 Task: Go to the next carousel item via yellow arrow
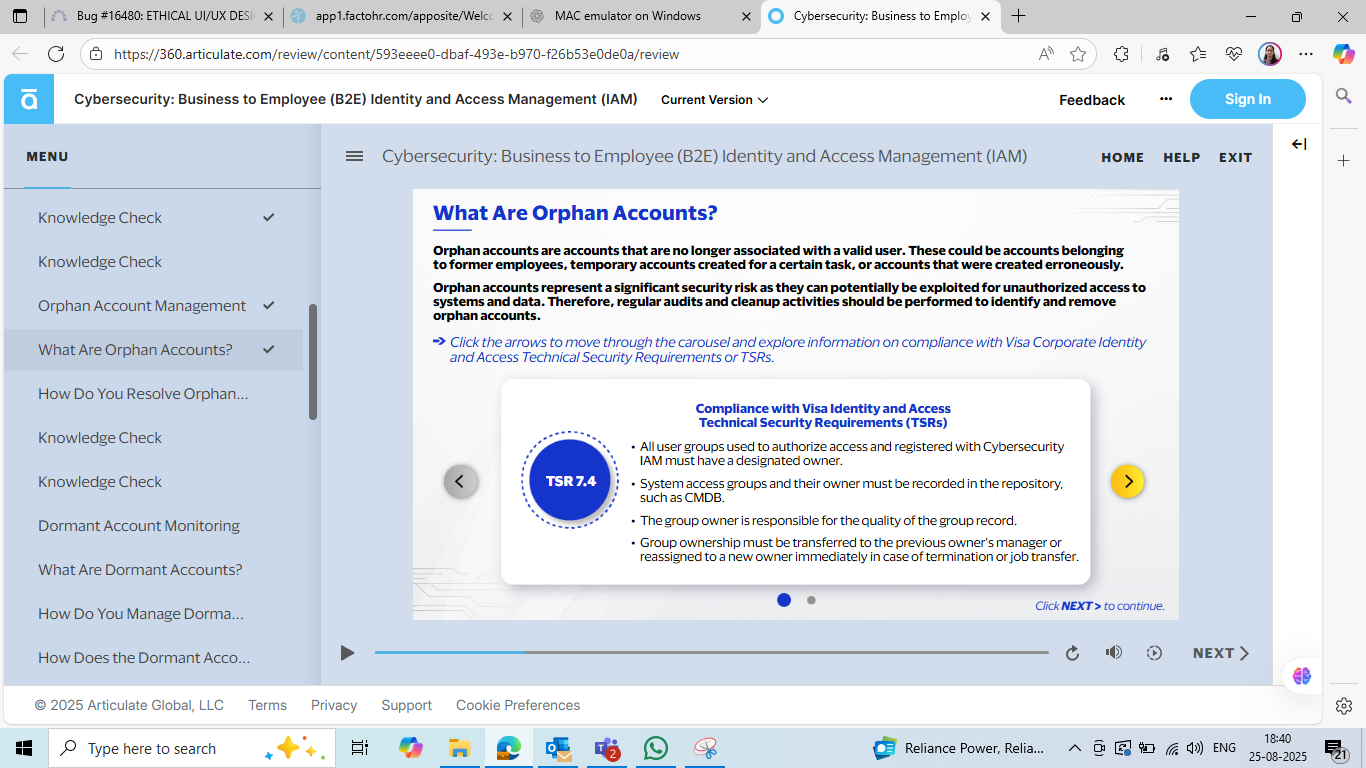click(x=1127, y=481)
